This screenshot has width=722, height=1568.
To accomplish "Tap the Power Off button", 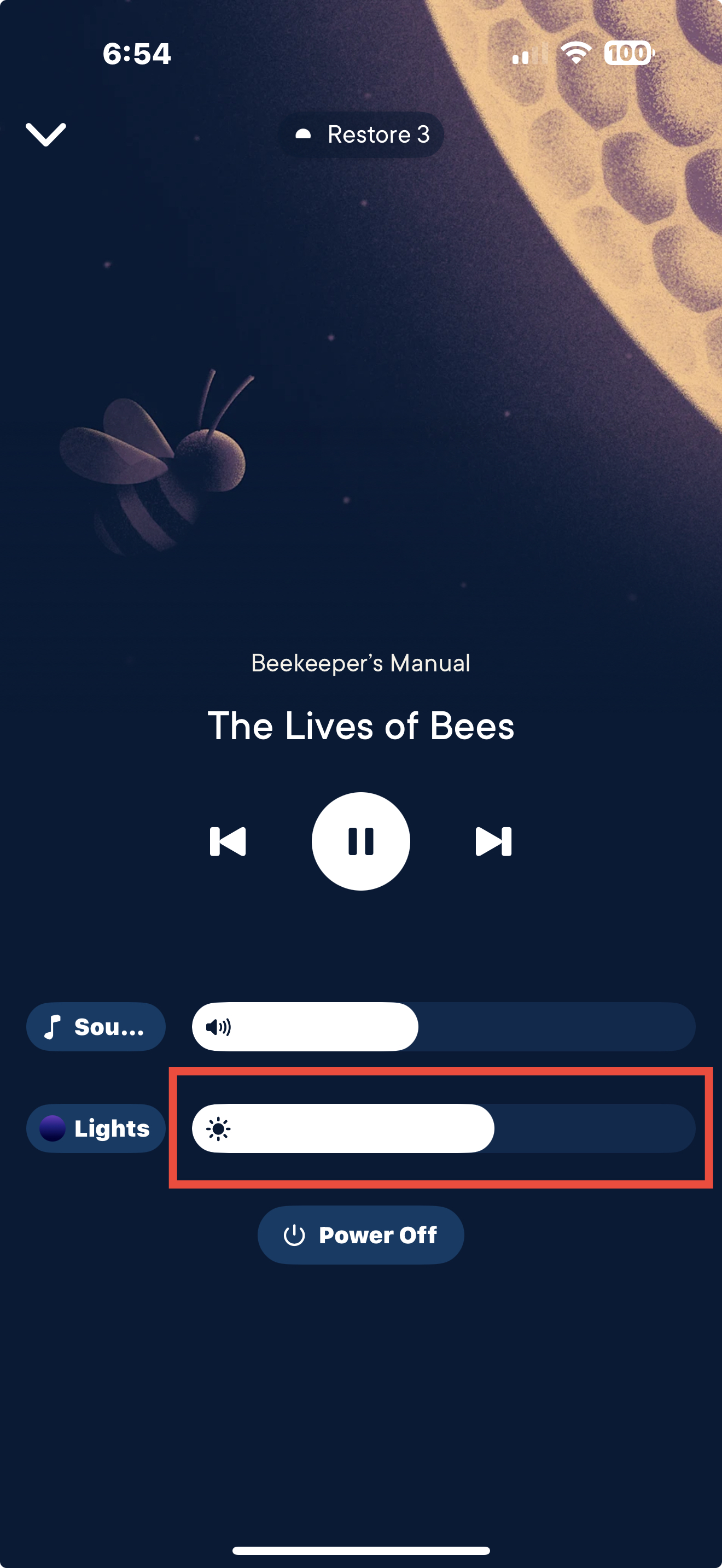I will coord(361,1235).
